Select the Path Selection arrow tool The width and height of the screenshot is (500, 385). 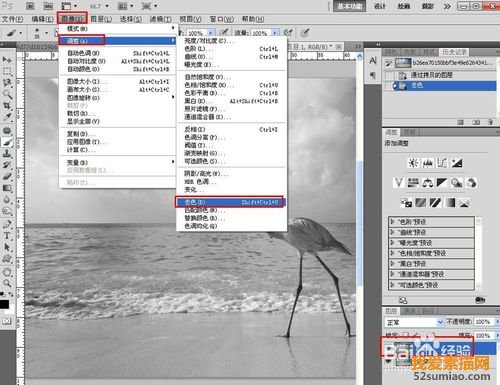point(7,247)
